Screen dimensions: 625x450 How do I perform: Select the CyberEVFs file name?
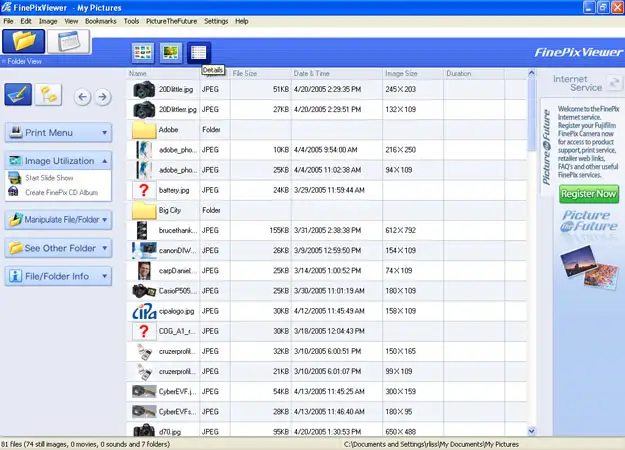[x=177, y=412]
